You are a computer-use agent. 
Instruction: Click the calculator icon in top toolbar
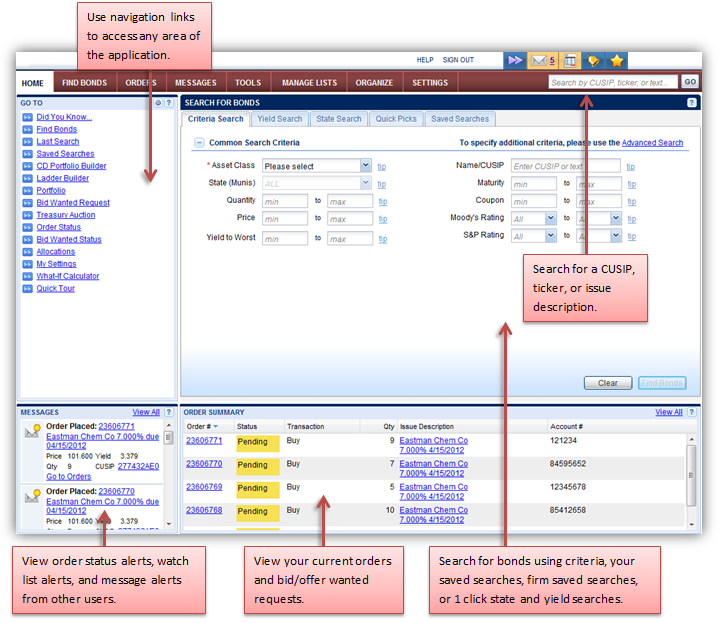click(x=570, y=61)
